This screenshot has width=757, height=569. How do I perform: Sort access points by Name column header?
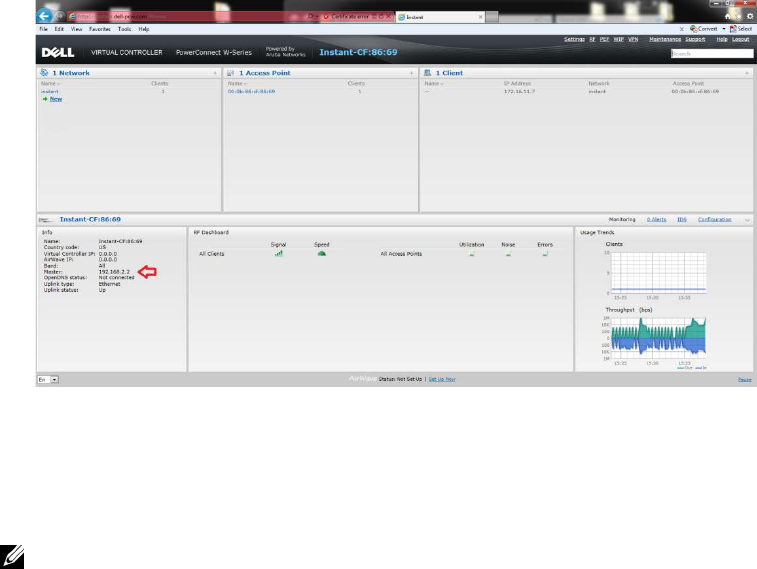(237, 83)
